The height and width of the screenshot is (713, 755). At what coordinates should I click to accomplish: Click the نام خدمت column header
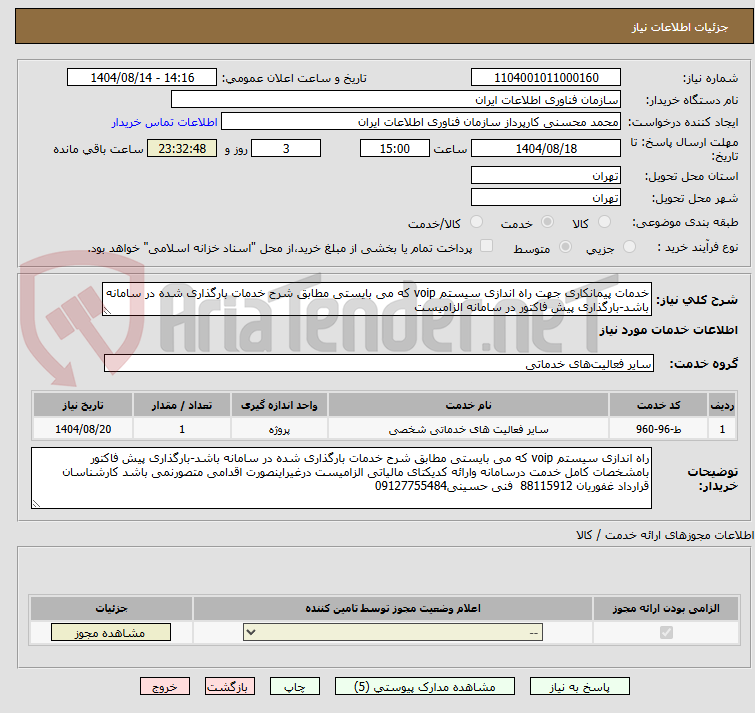click(x=468, y=405)
